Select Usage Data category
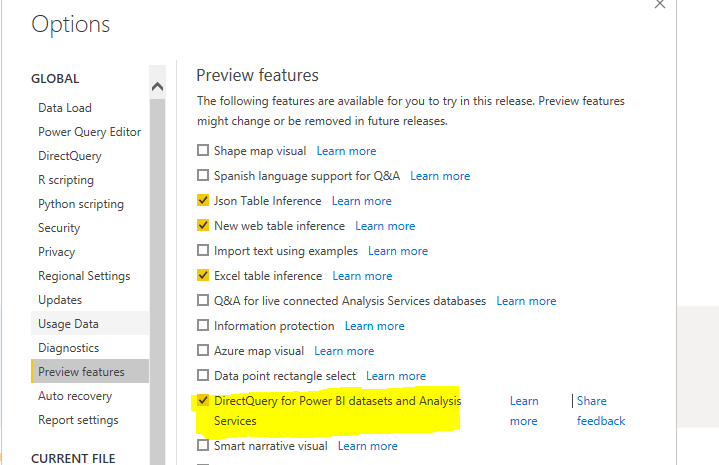This screenshot has width=719, height=465. [90, 324]
